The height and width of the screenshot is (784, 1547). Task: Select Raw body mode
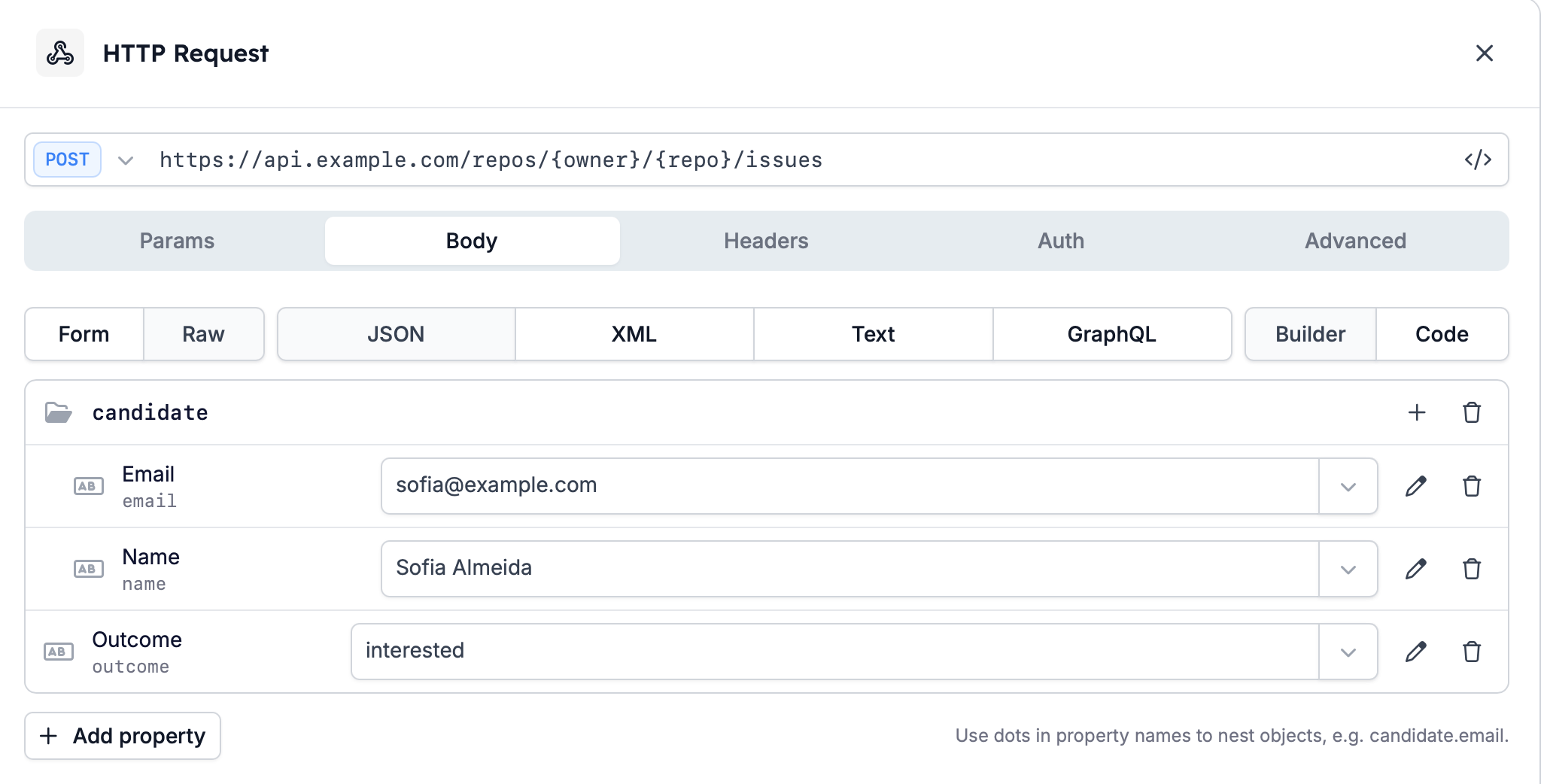click(203, 334)
